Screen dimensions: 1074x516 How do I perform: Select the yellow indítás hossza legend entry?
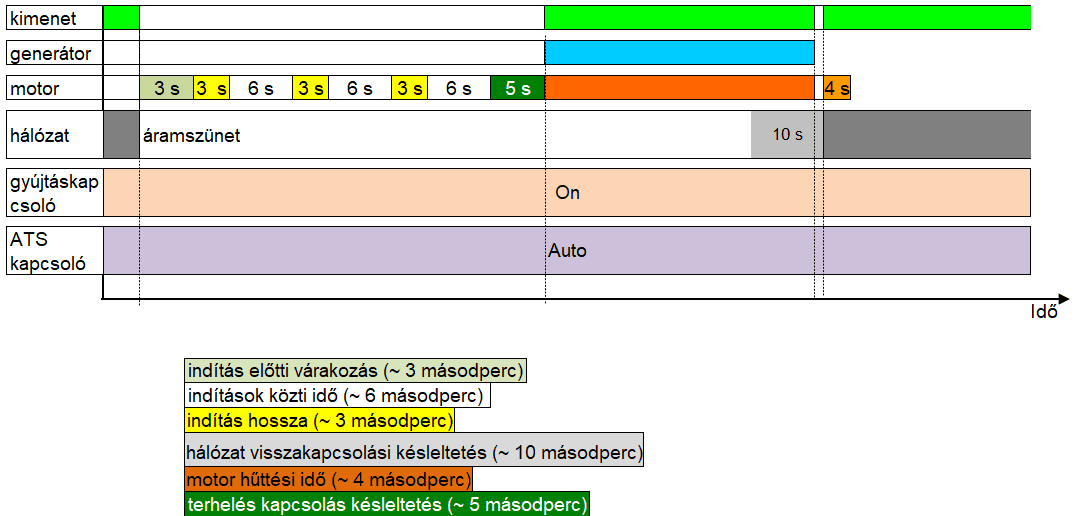click(320, 420)
